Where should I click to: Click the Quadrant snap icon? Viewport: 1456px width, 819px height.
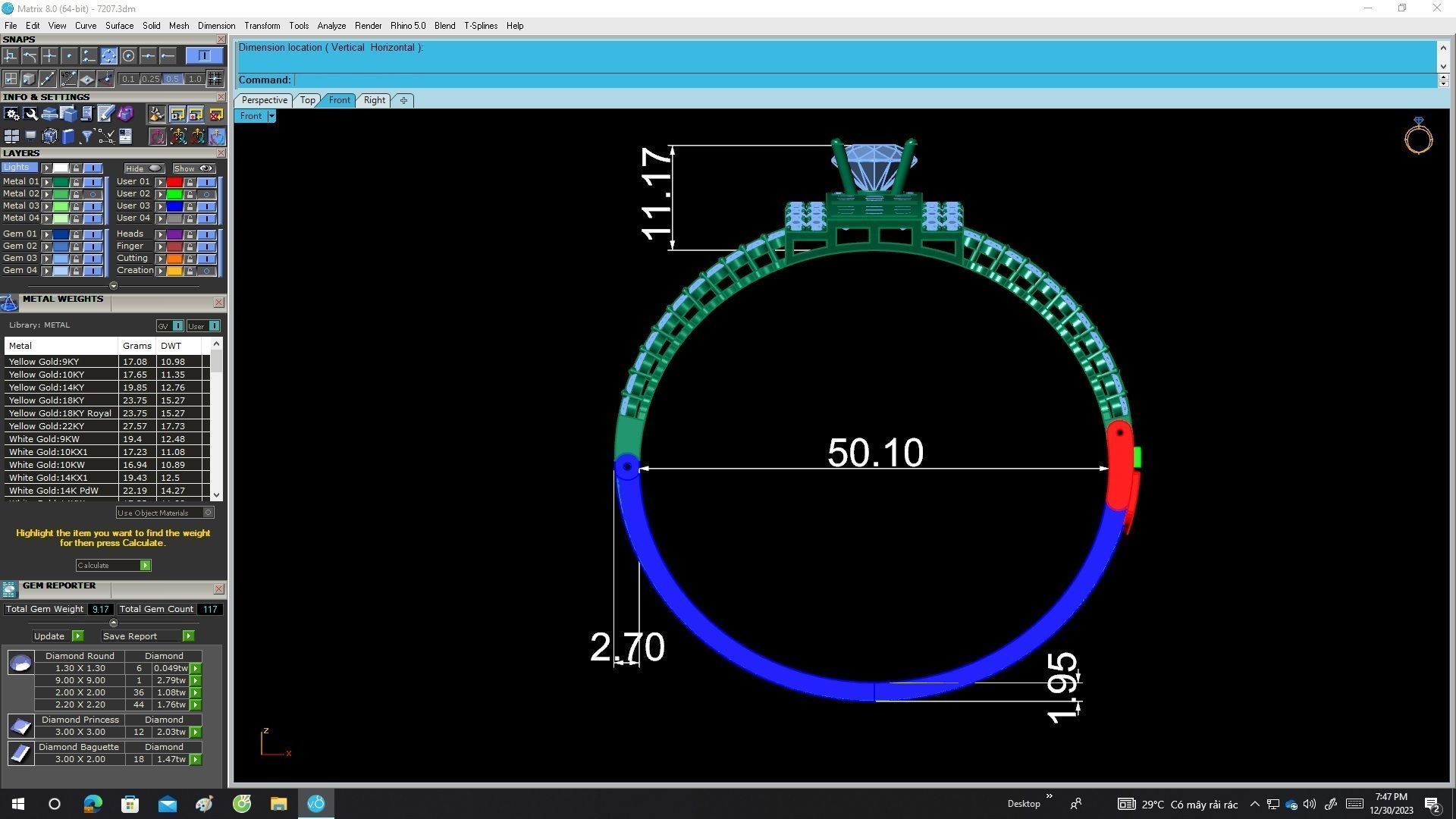pos(108,56)
